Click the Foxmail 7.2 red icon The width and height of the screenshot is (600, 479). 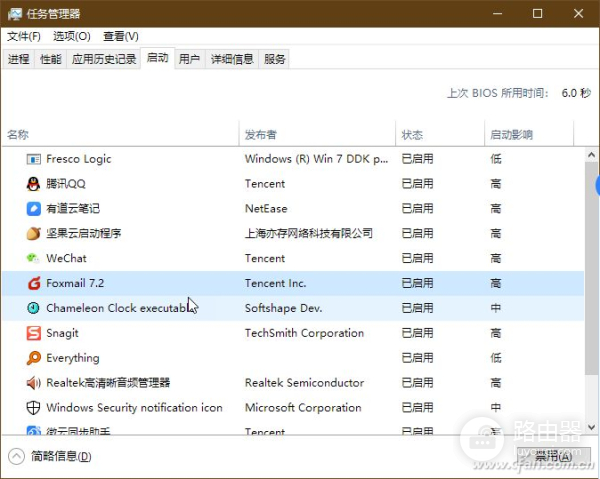point(34,283)
